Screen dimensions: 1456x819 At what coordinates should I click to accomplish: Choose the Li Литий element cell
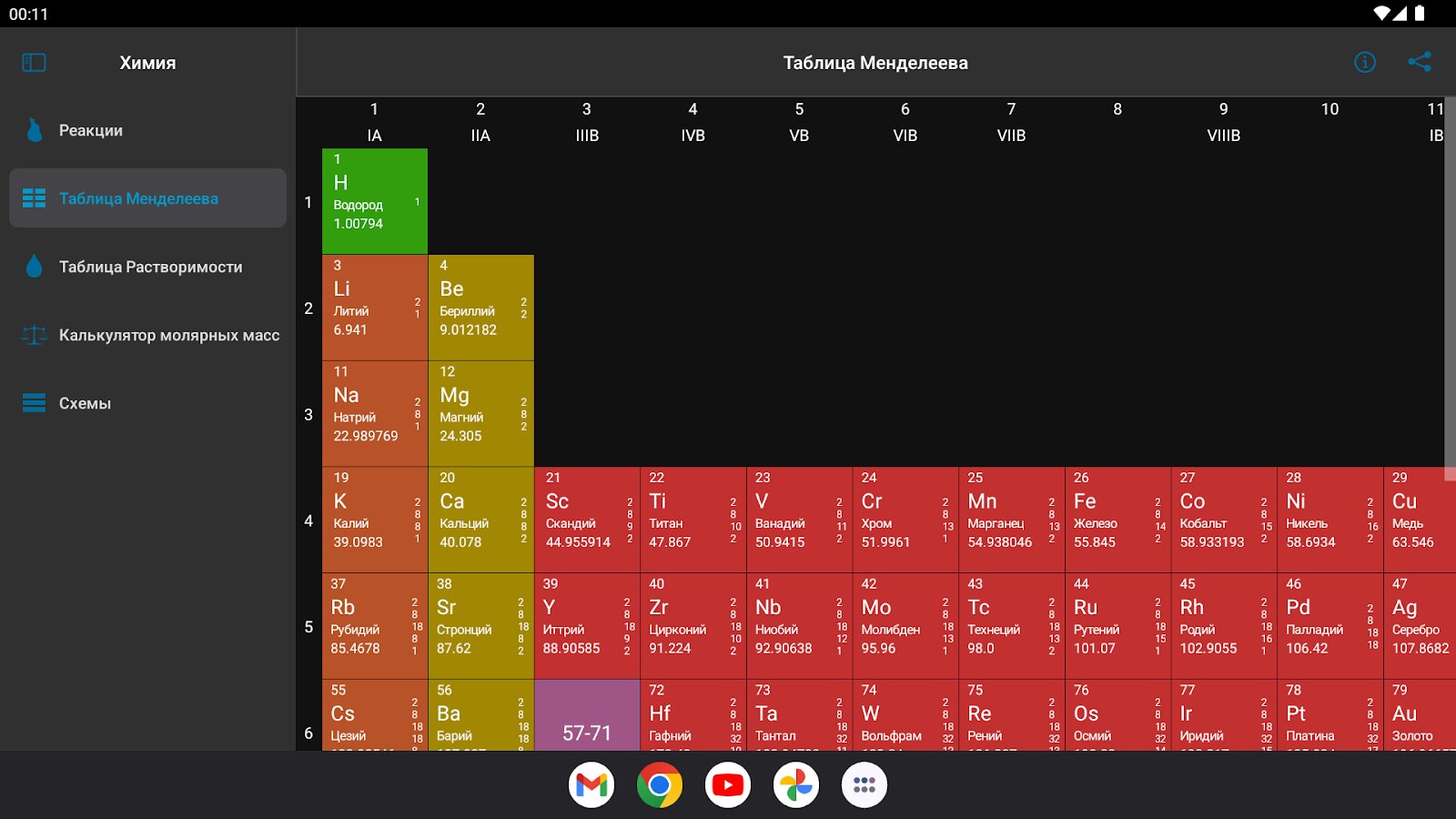[x=375, y=308]
